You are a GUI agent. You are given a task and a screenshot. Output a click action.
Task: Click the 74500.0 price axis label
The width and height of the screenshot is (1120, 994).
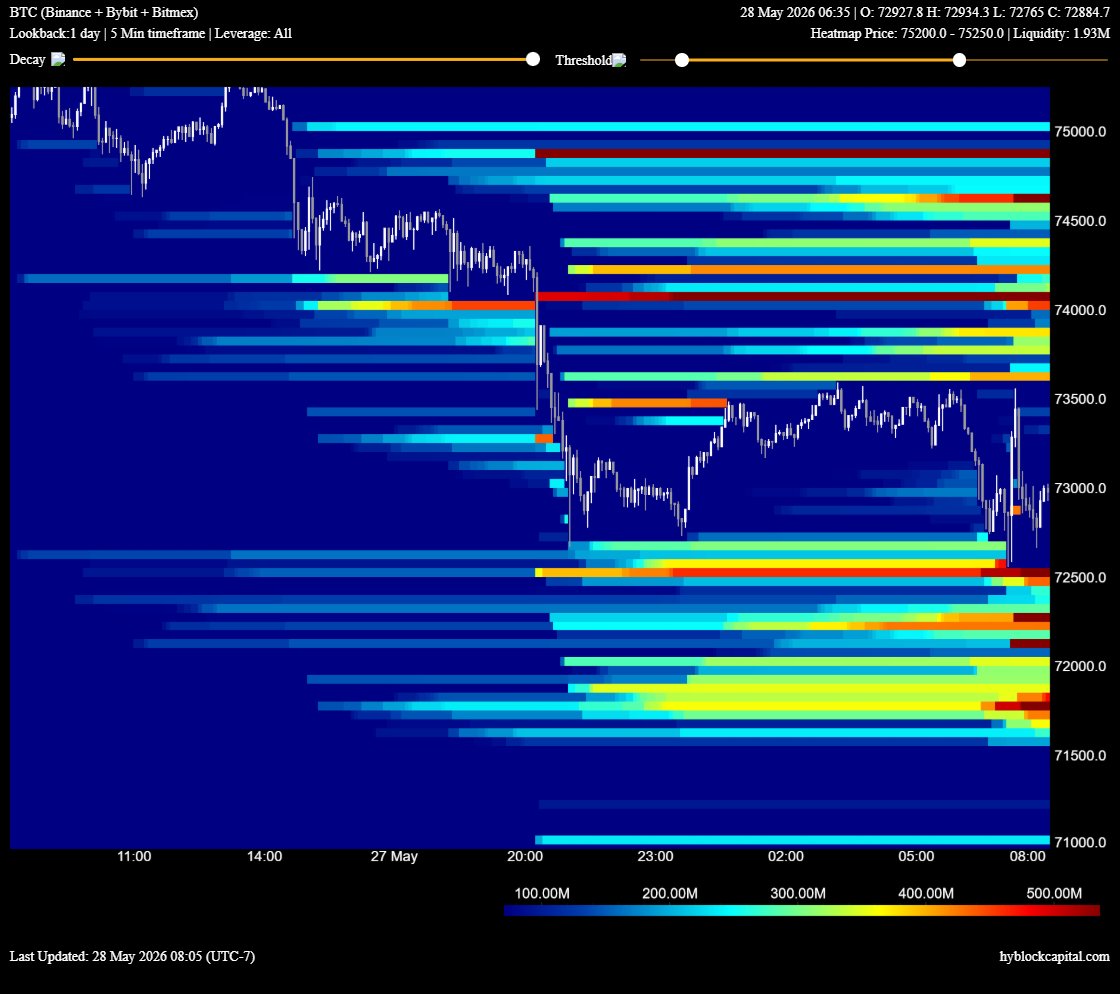point(1080,221)
